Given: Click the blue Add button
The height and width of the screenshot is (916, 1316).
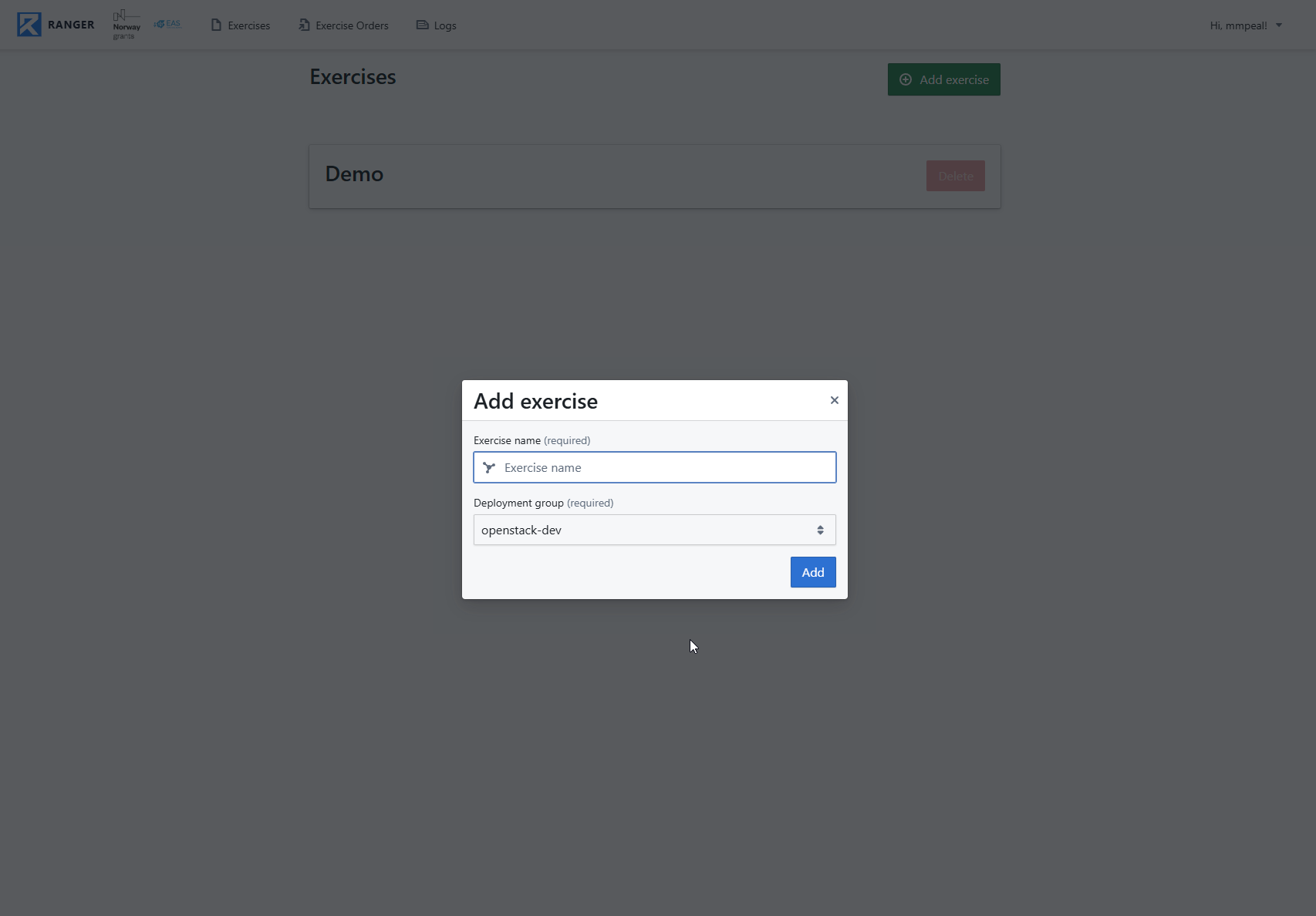Looking at the screenshot, I should coord(813,572).
